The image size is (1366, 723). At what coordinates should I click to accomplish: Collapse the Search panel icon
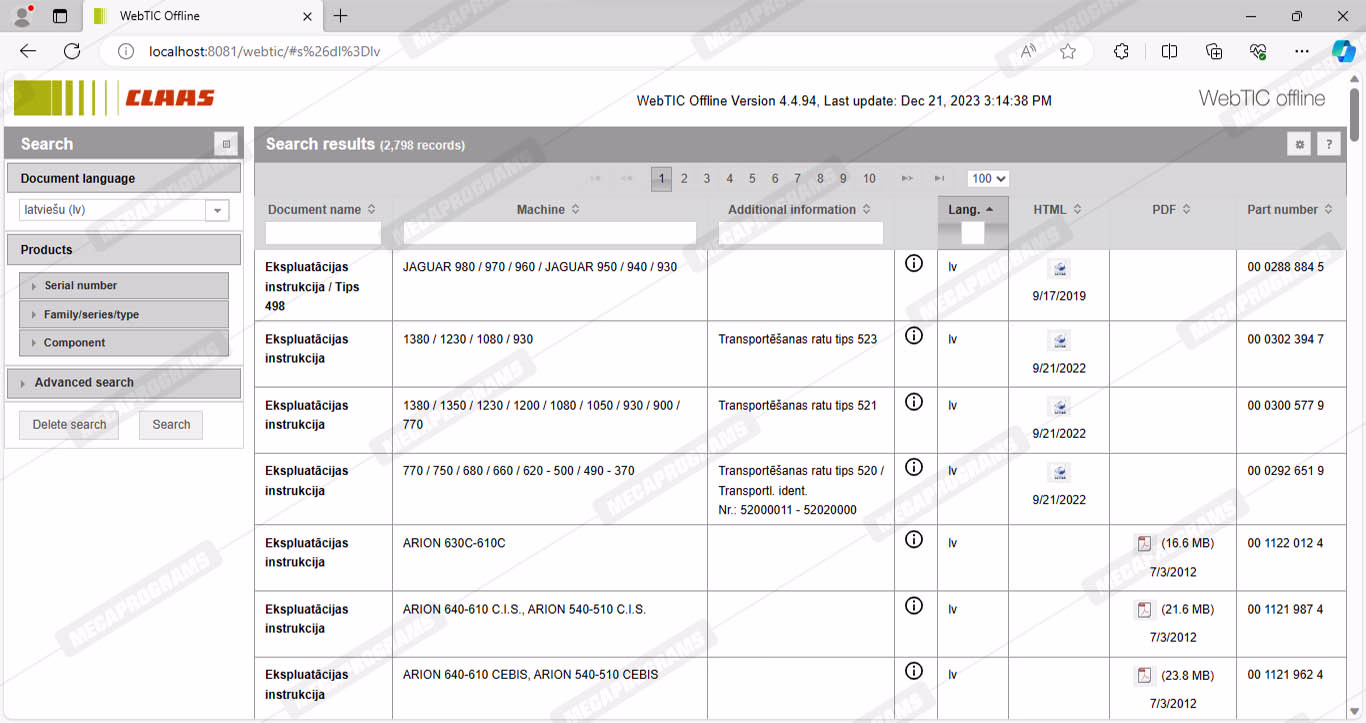point(226,144)
